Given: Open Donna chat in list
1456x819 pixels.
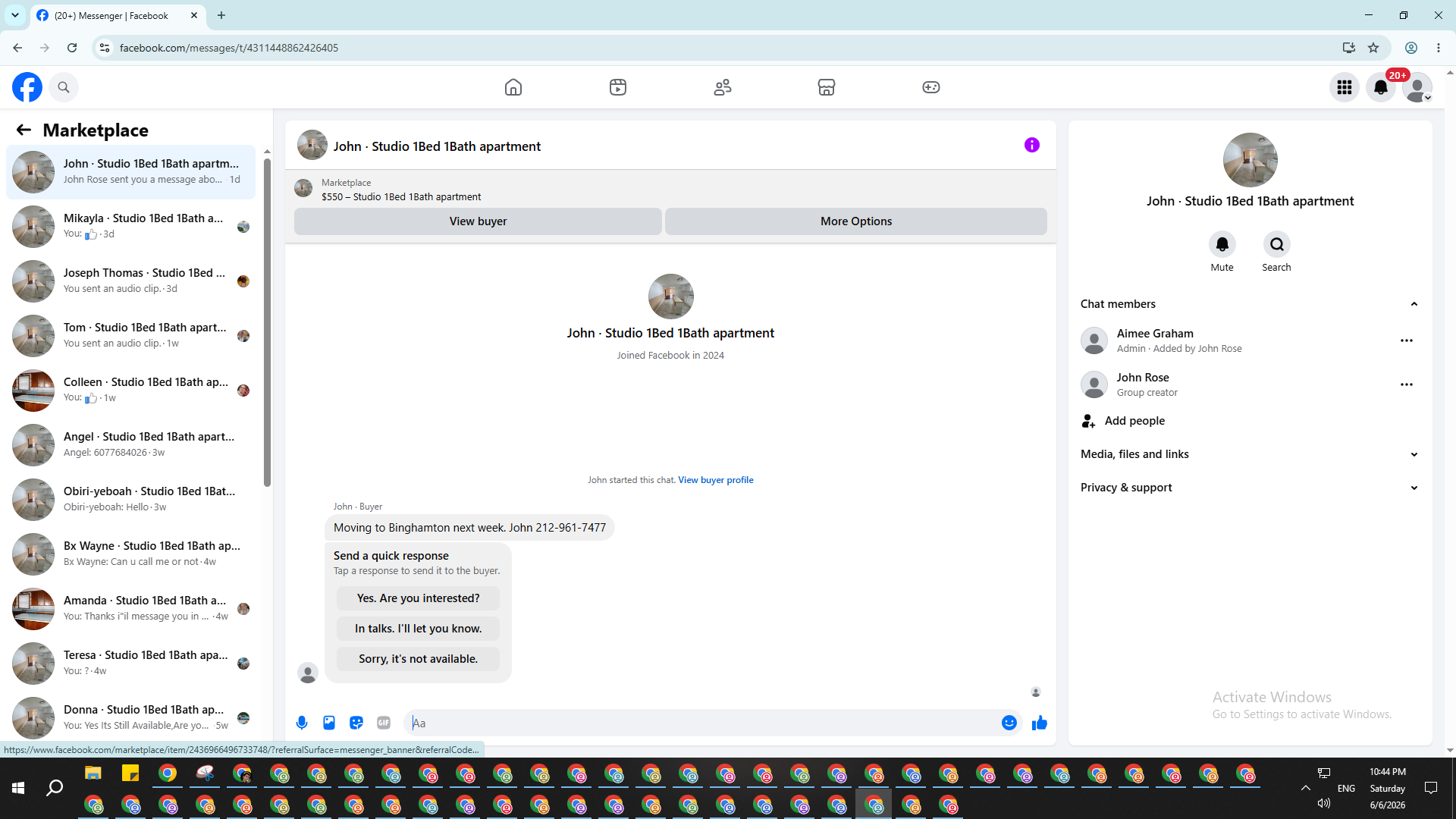Looking at the screenshot, I should coord(131,718).
